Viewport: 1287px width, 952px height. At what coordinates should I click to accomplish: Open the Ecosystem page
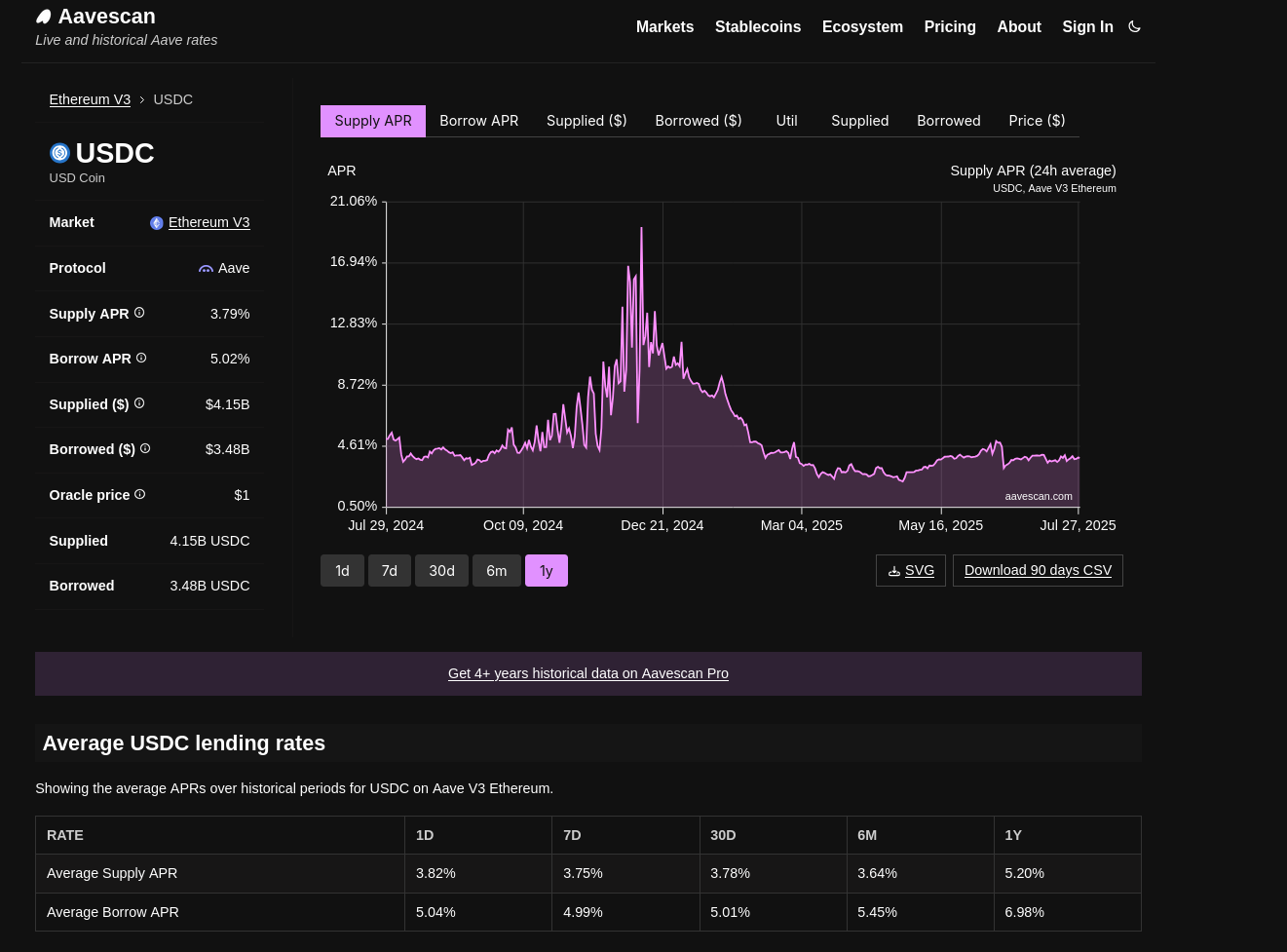(862, 27)
